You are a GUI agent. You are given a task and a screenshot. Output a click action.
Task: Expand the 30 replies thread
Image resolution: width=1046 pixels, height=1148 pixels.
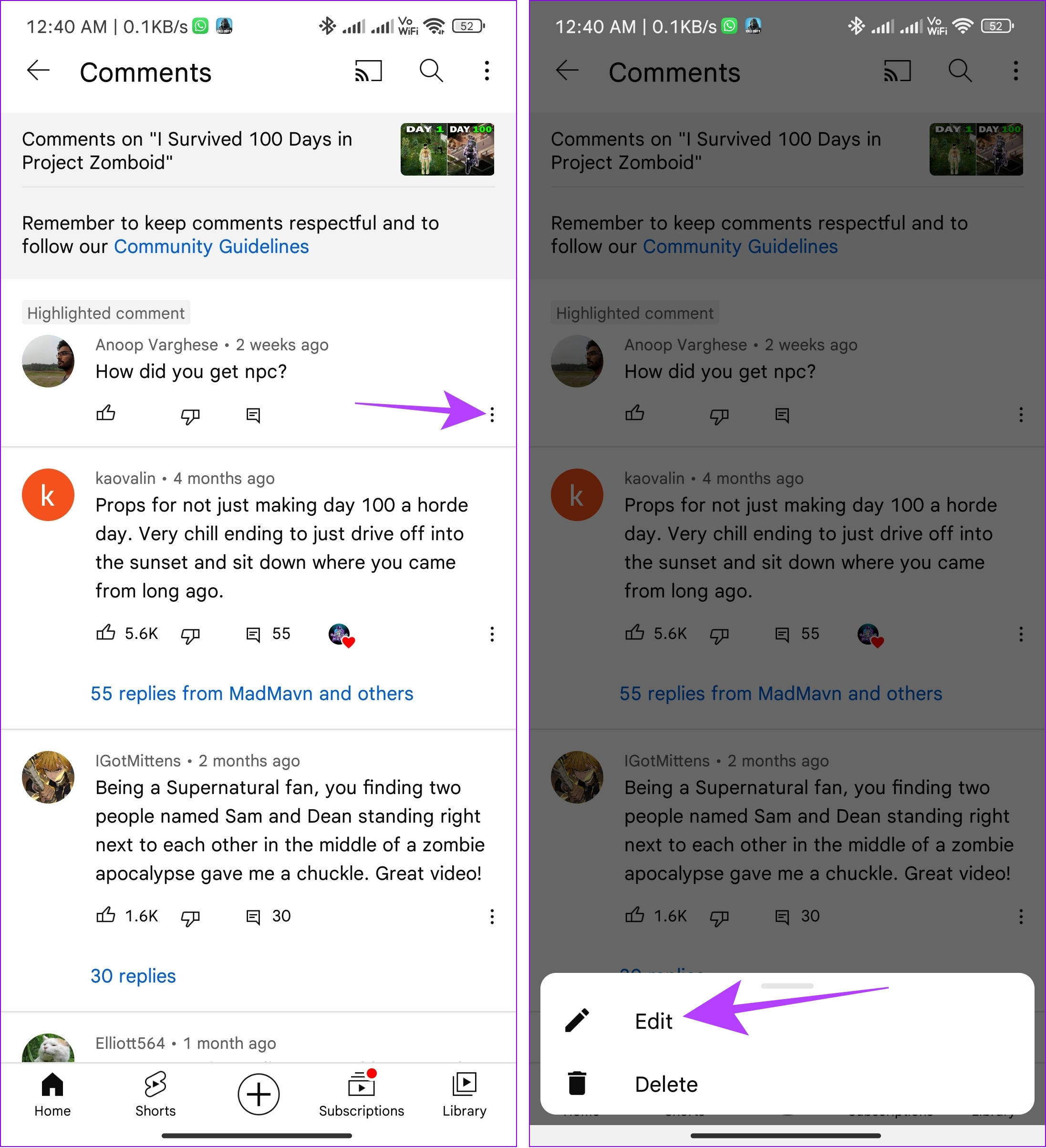tap(133, 976)
